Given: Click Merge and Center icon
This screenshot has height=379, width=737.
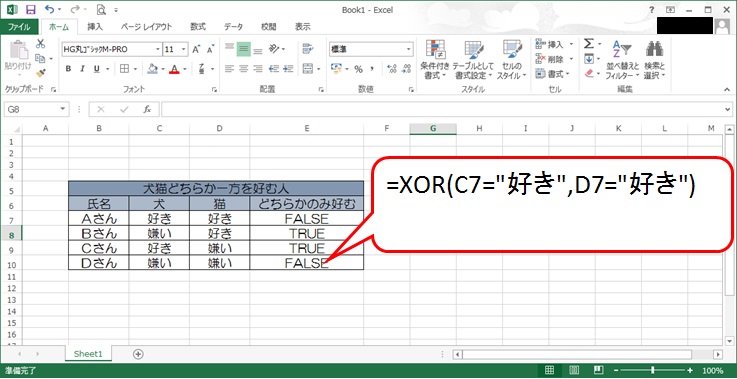Looking at the screenshot, I should 308,69.
